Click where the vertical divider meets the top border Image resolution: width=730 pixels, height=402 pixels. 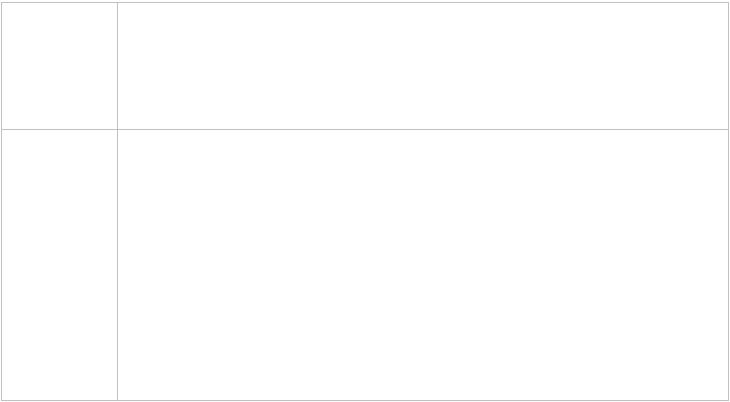117,2
